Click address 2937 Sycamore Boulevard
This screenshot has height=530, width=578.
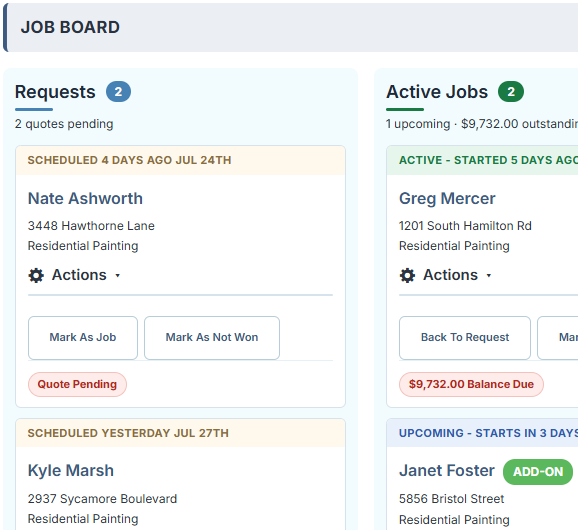click(102, 499)
